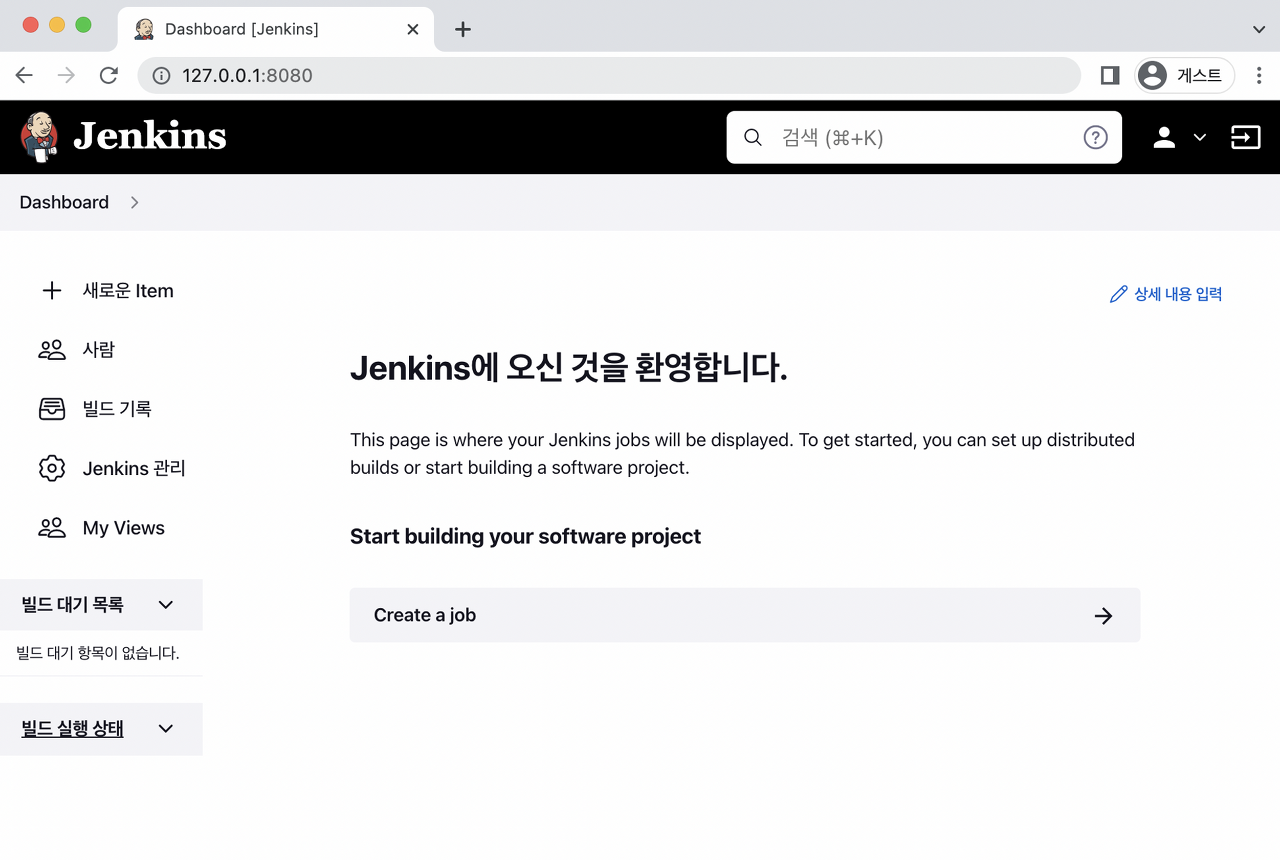Click the user account icon in header
The image size is (1280, 860).
coord(1164,137)
